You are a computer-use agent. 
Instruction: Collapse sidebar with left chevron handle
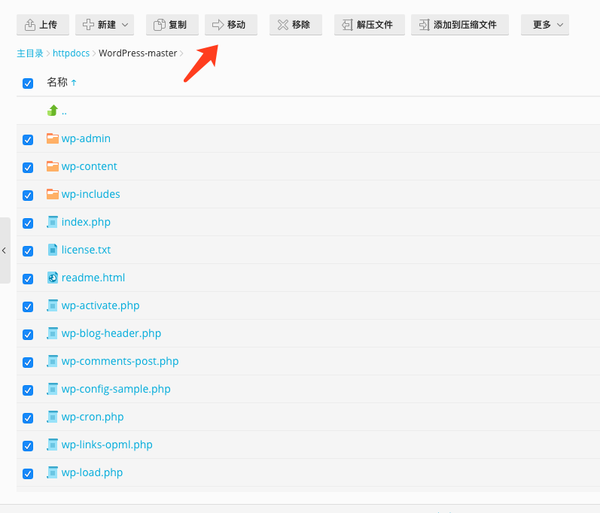[4, 251]
